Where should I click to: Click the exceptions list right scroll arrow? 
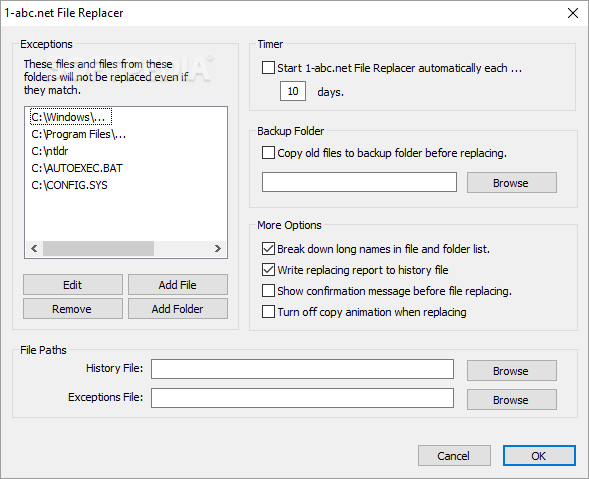coord(217,248)
